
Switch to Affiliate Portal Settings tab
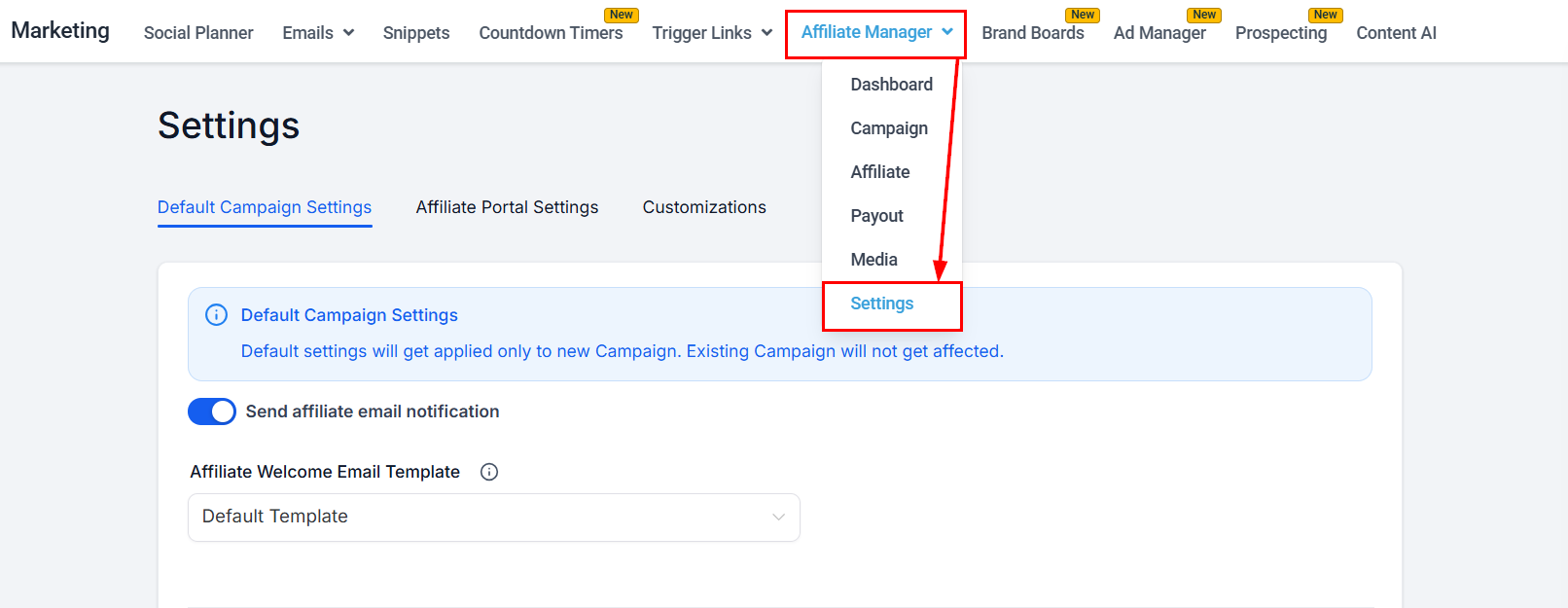tap(507, 207)
